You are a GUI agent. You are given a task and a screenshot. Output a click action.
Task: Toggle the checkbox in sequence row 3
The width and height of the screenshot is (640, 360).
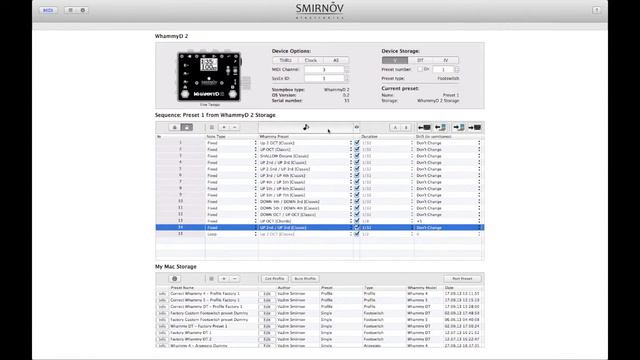coord(357,156)
